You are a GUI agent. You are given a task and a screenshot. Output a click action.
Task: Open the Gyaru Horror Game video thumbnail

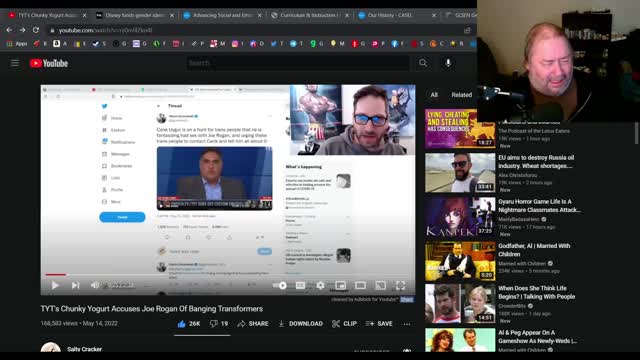(460, 217)
